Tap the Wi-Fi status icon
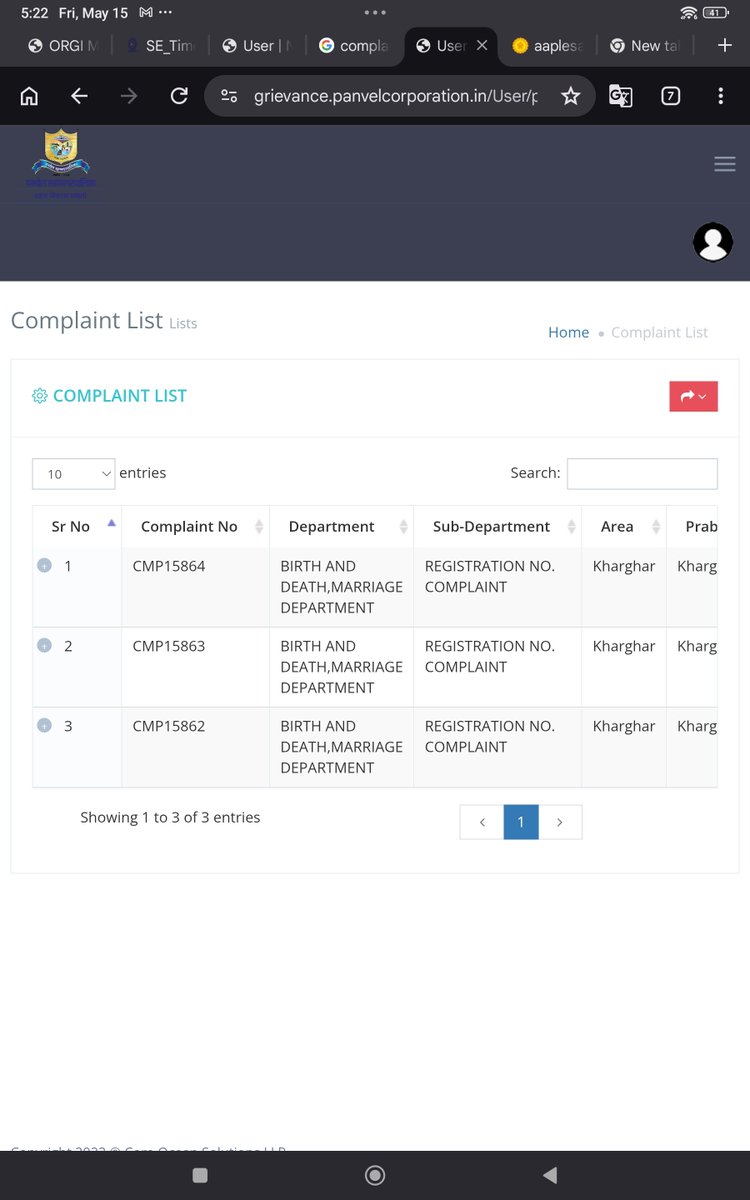The image size is (750, 1200). click(x=688, y=13)
